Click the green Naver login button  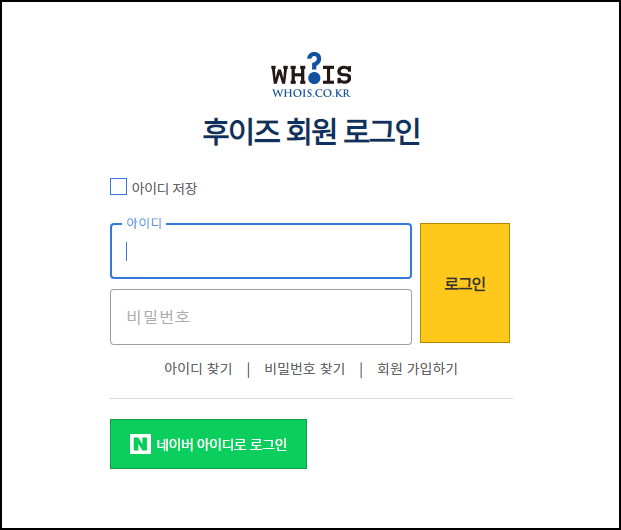(208, 444)
